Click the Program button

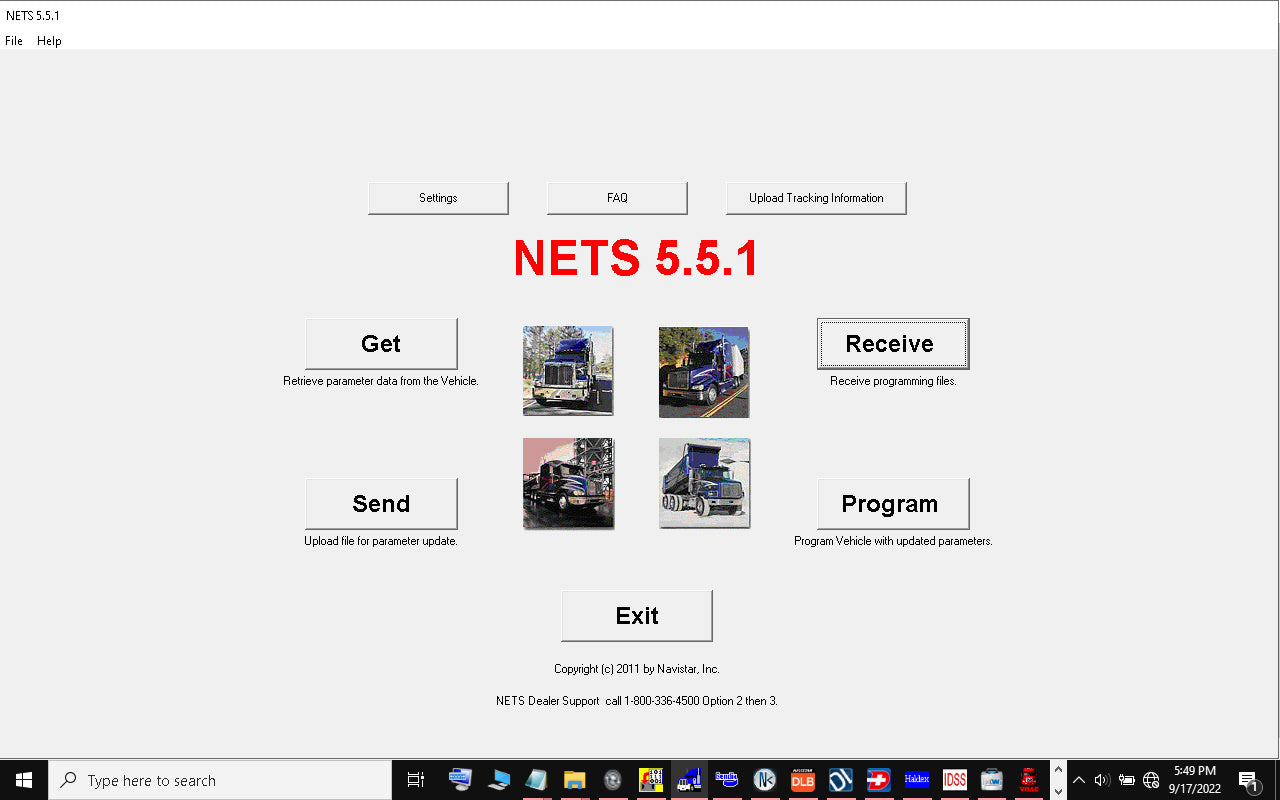pos(893,504)
